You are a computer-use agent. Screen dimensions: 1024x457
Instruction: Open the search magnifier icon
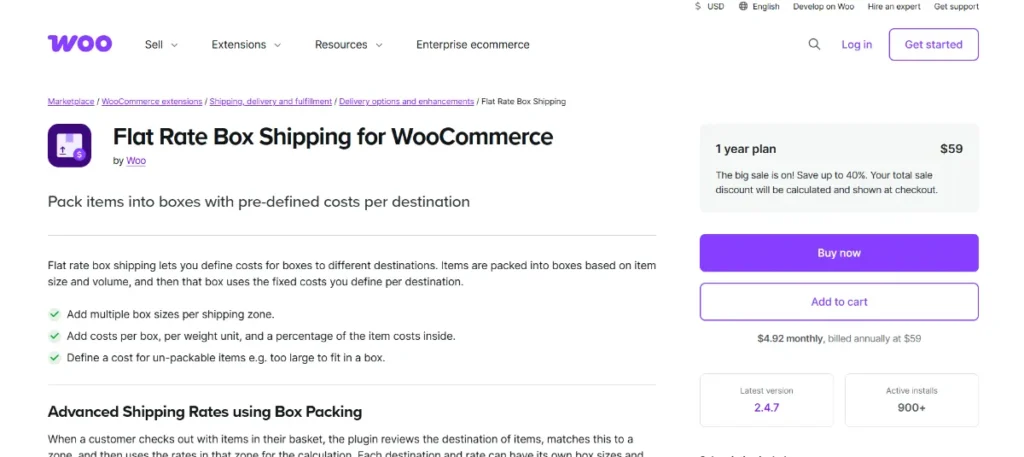(x=814, y=44)
